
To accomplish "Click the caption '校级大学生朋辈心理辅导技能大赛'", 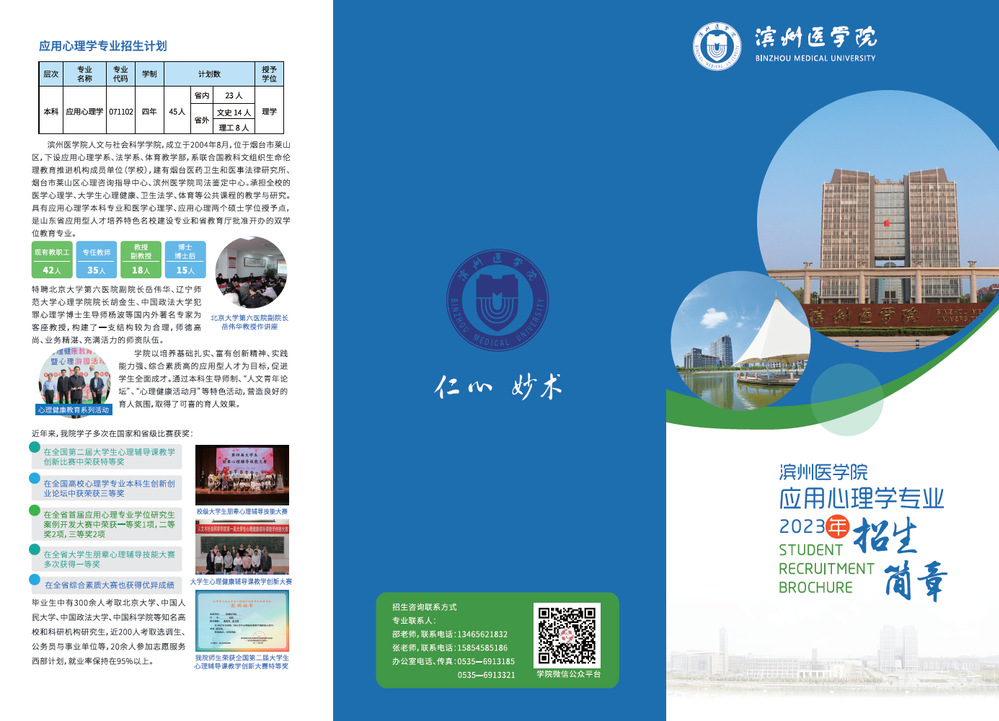I will point(242,511).
